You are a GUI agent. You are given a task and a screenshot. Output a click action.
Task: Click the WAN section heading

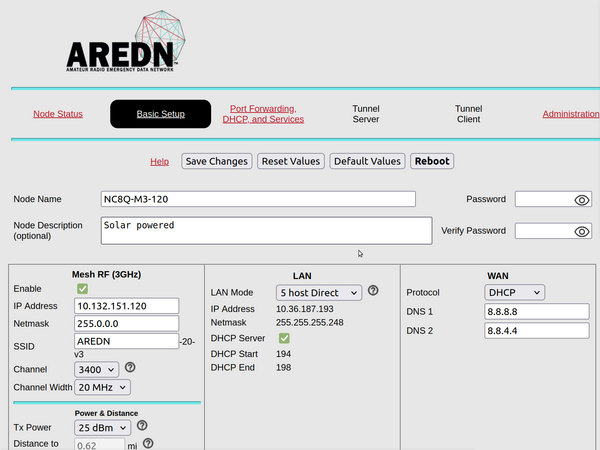coord(498,276)
